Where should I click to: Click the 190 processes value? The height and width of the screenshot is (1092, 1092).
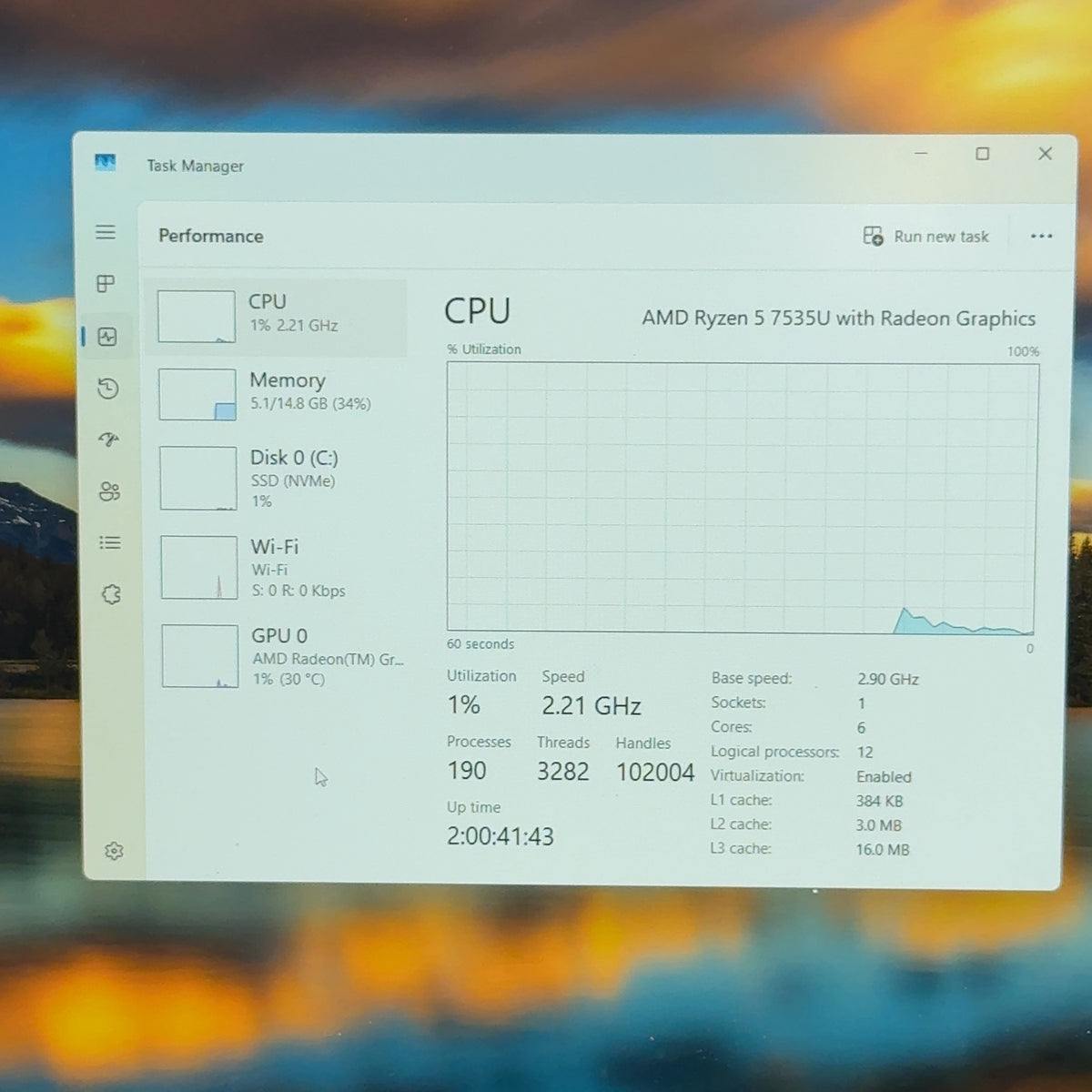click(467, 771)
